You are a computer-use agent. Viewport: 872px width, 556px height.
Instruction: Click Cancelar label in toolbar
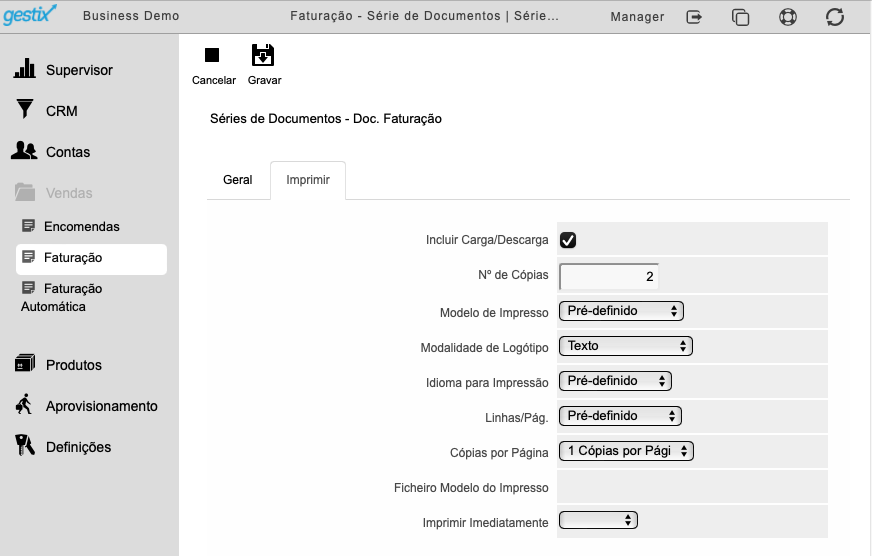[214, 80]
